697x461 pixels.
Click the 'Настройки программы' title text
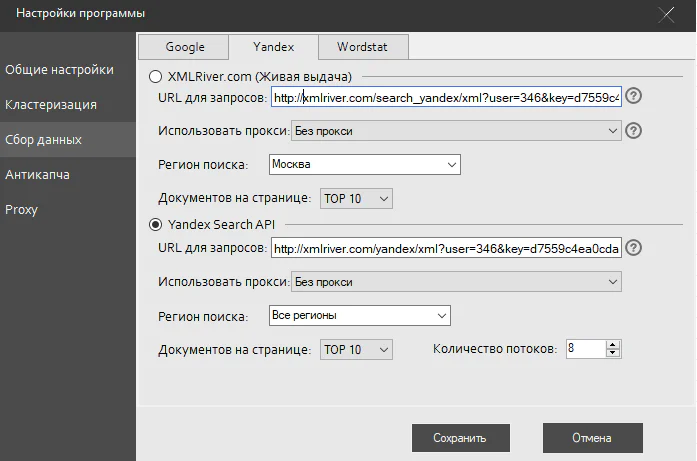coord(80,13)
